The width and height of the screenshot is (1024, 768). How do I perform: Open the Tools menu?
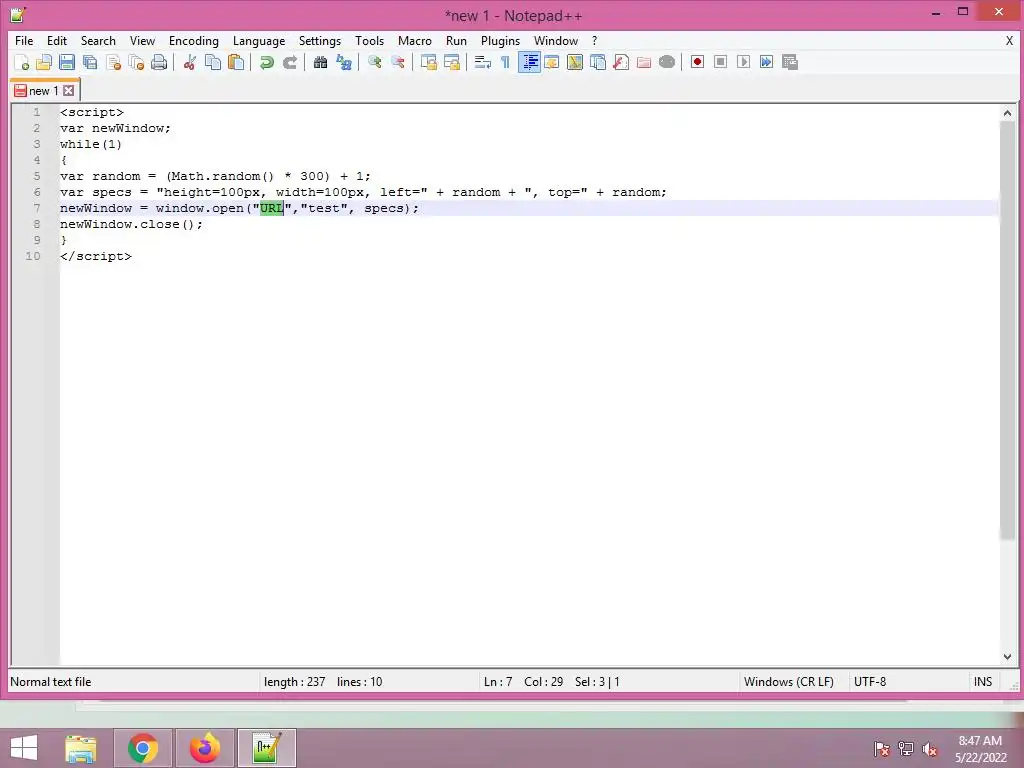(x=370, y=40)
